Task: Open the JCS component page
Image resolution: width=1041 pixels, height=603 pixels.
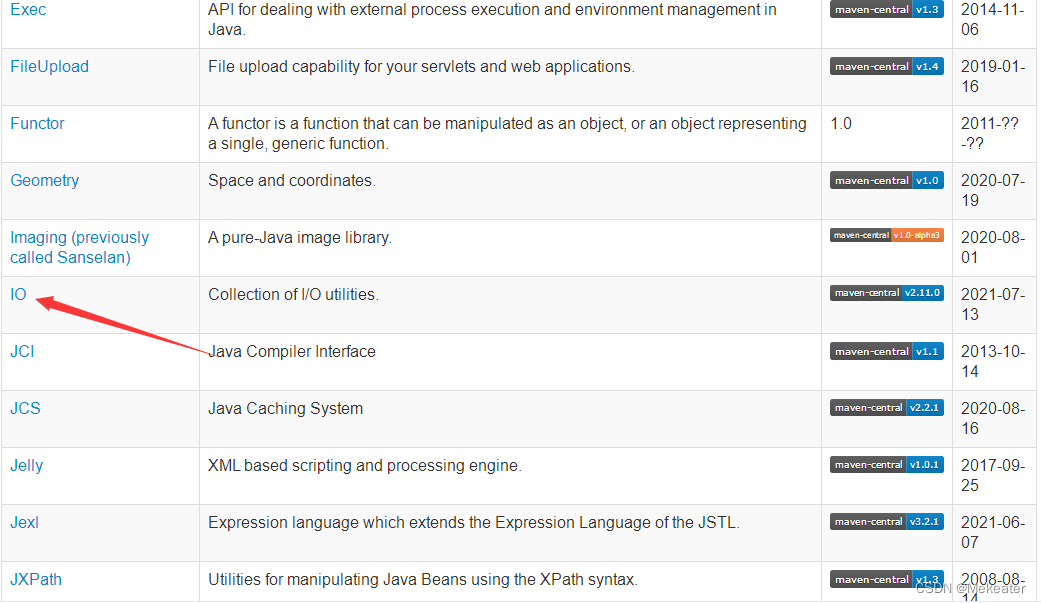Action: coord(24,408)
